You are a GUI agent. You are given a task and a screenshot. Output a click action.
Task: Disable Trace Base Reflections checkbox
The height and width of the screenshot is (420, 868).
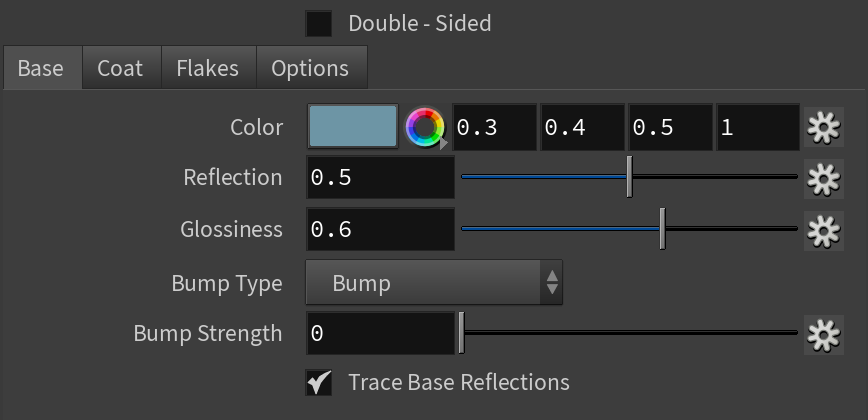[x=319, y=382]
